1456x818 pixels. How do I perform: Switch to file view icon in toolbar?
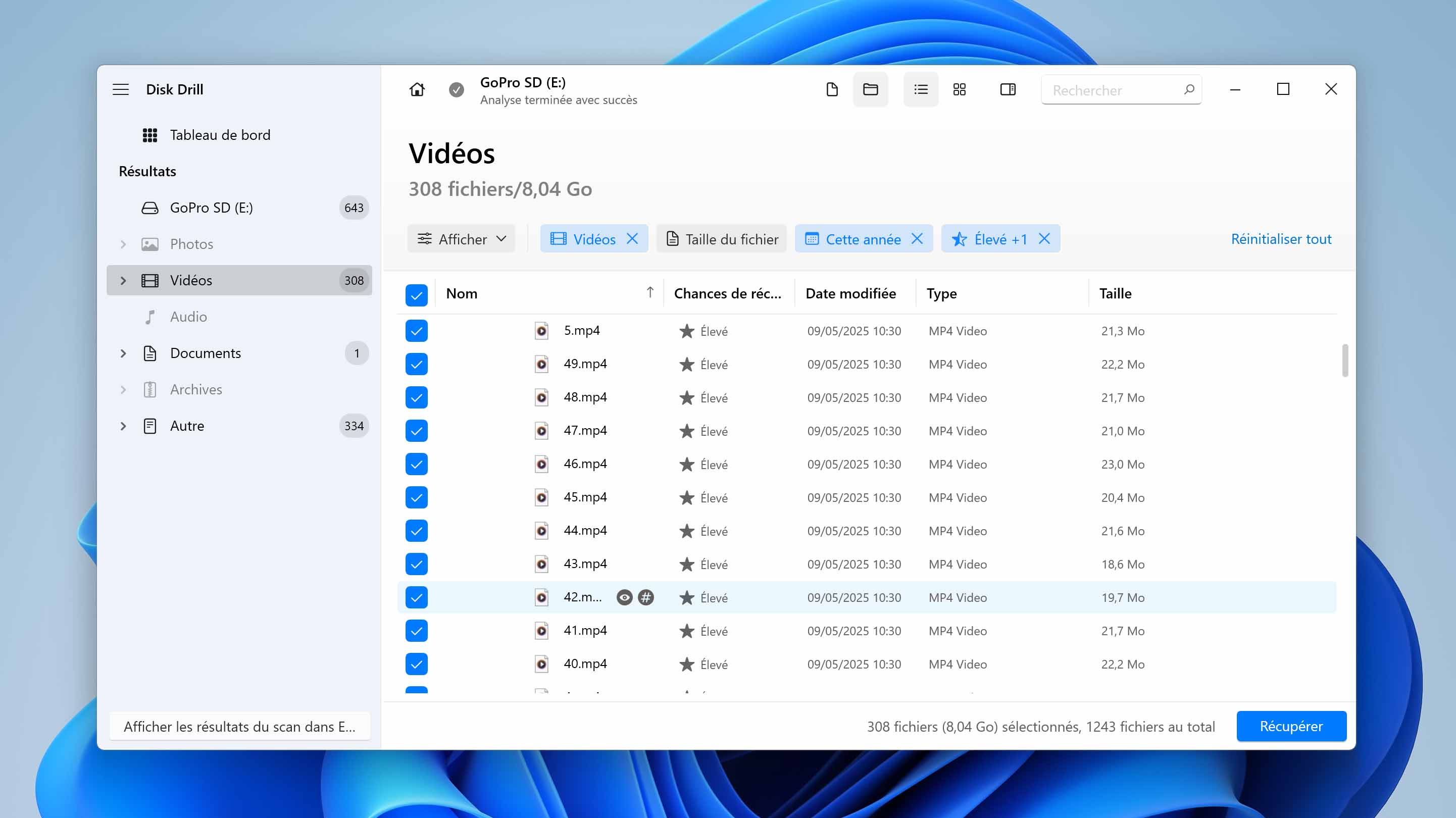[x=831, y=89]
